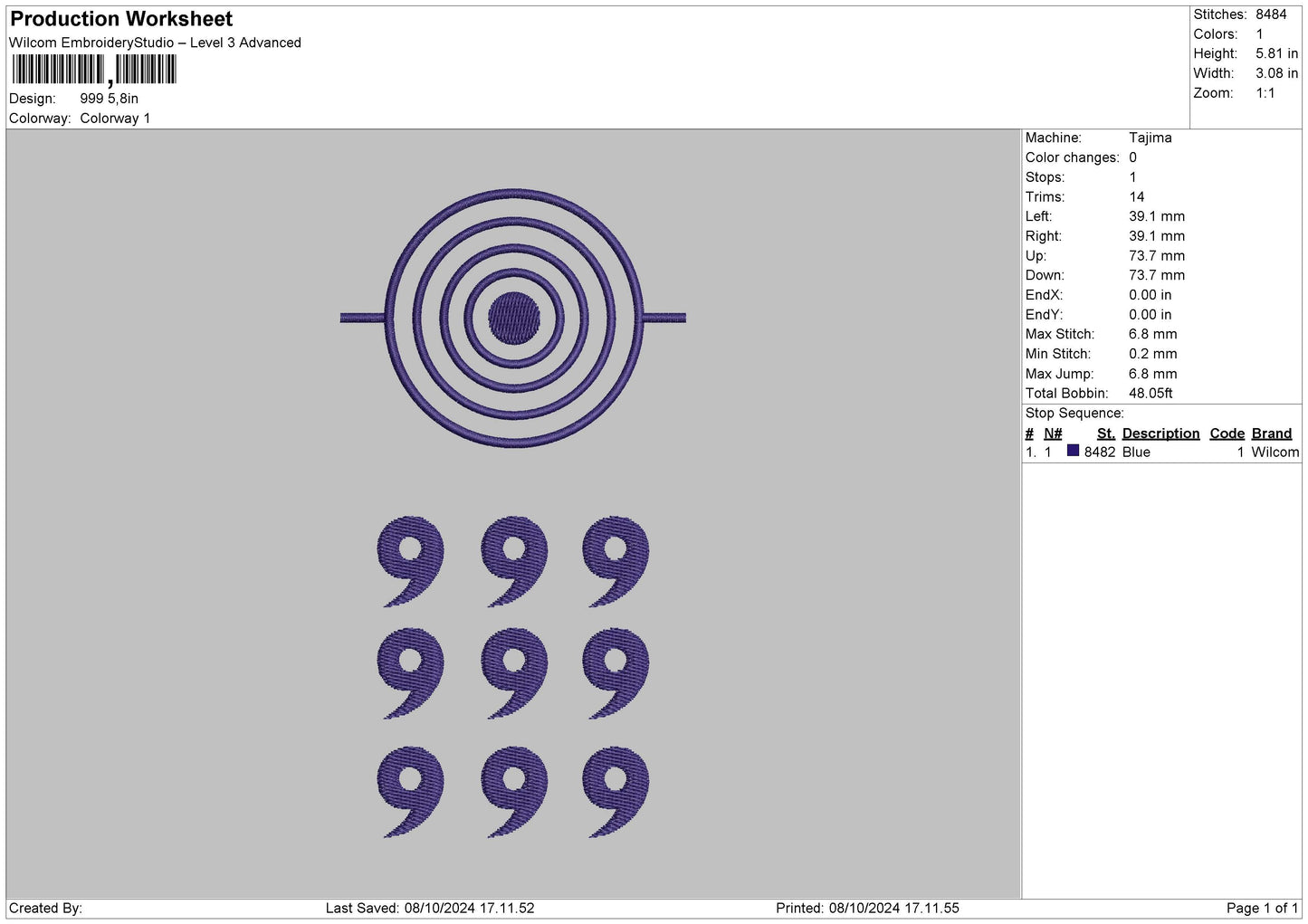
Task: Click the Up value "73.7 mm"
Action: pos(1157,255)
